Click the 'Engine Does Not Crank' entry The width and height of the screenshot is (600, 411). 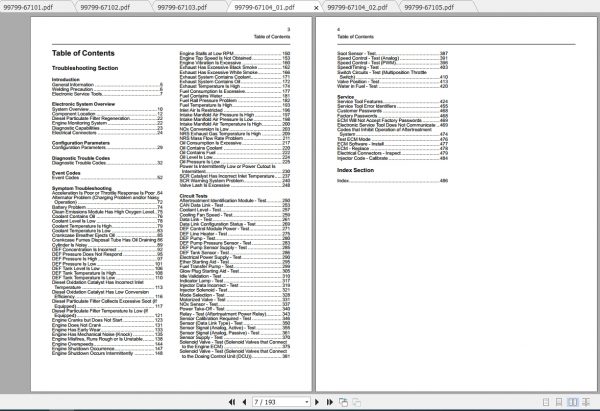pos(107,325)
